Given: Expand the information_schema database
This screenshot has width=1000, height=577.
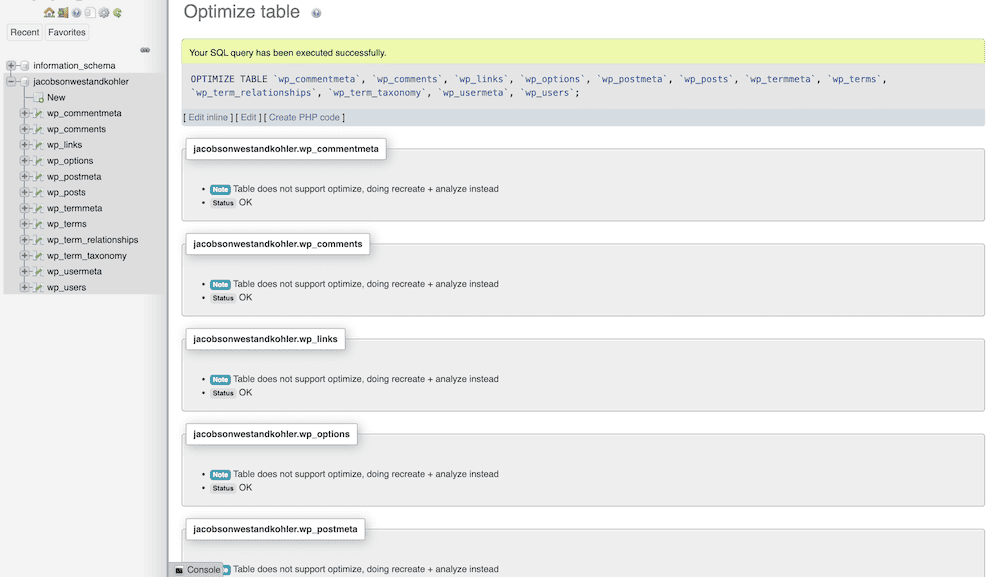Looking at the screenshot, I should (10, 65).
